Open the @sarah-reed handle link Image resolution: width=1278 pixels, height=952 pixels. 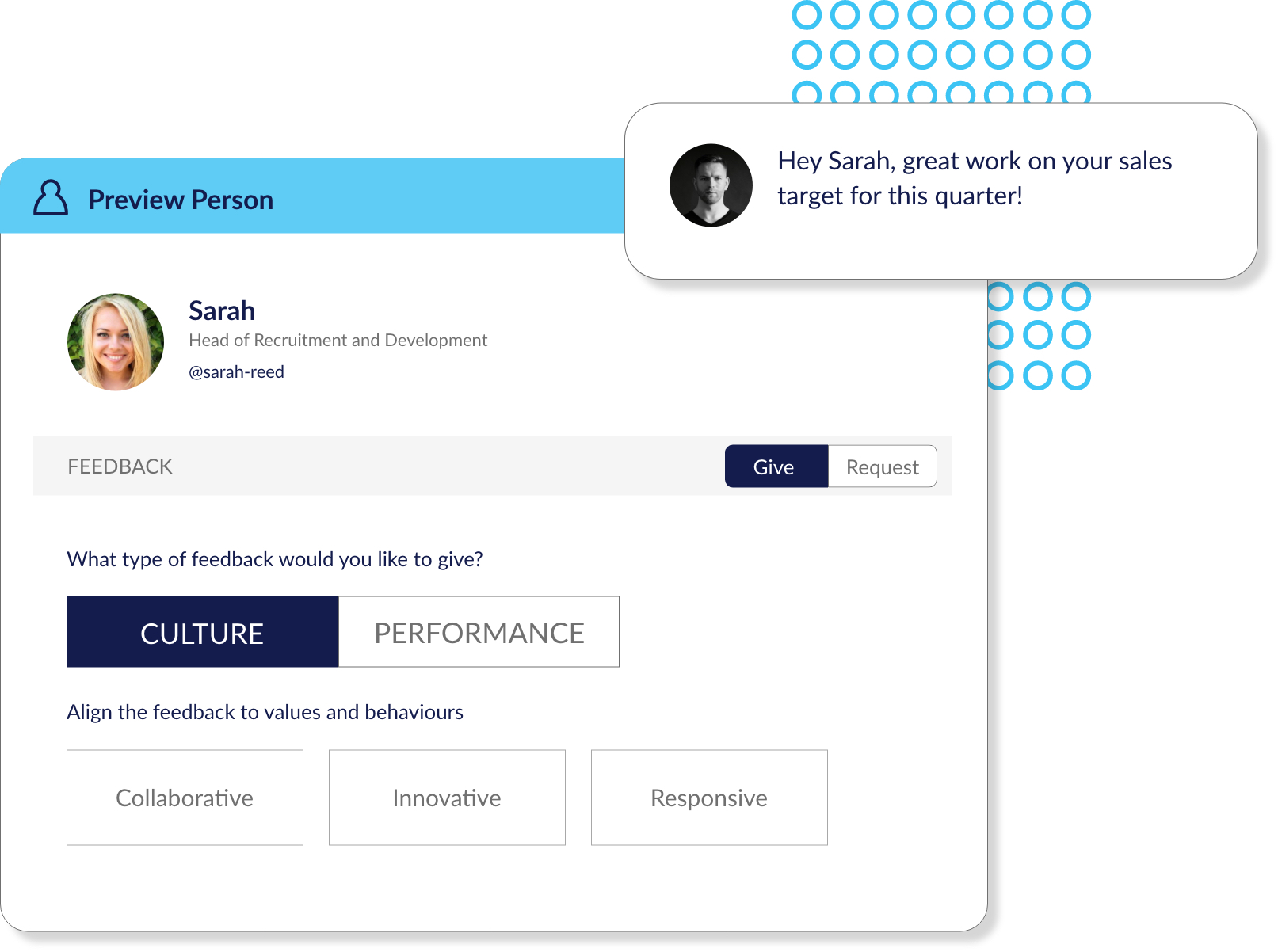[x=236, y=372]
